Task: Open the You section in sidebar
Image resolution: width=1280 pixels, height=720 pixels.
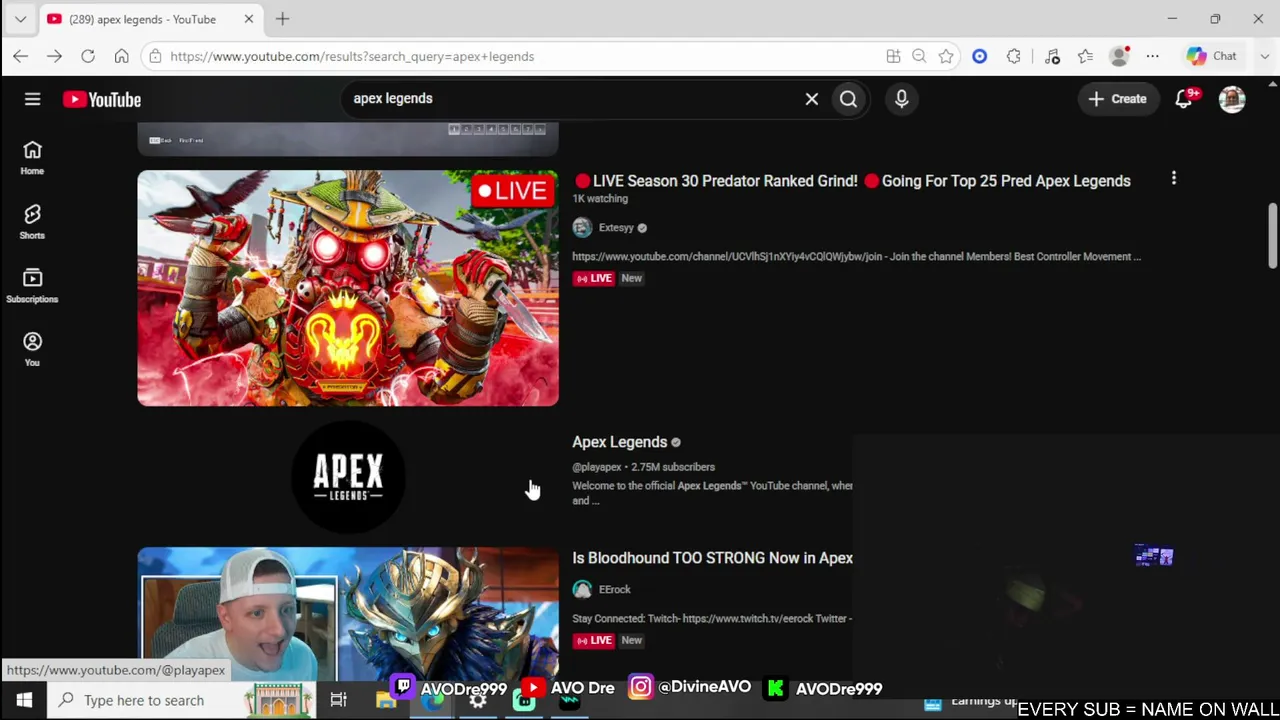Action: point(32,349)
